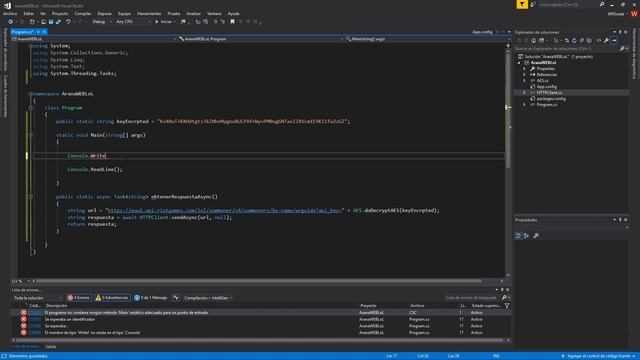
Task: Click the navigate backward toolbar icon
Action: coord(10,22)
